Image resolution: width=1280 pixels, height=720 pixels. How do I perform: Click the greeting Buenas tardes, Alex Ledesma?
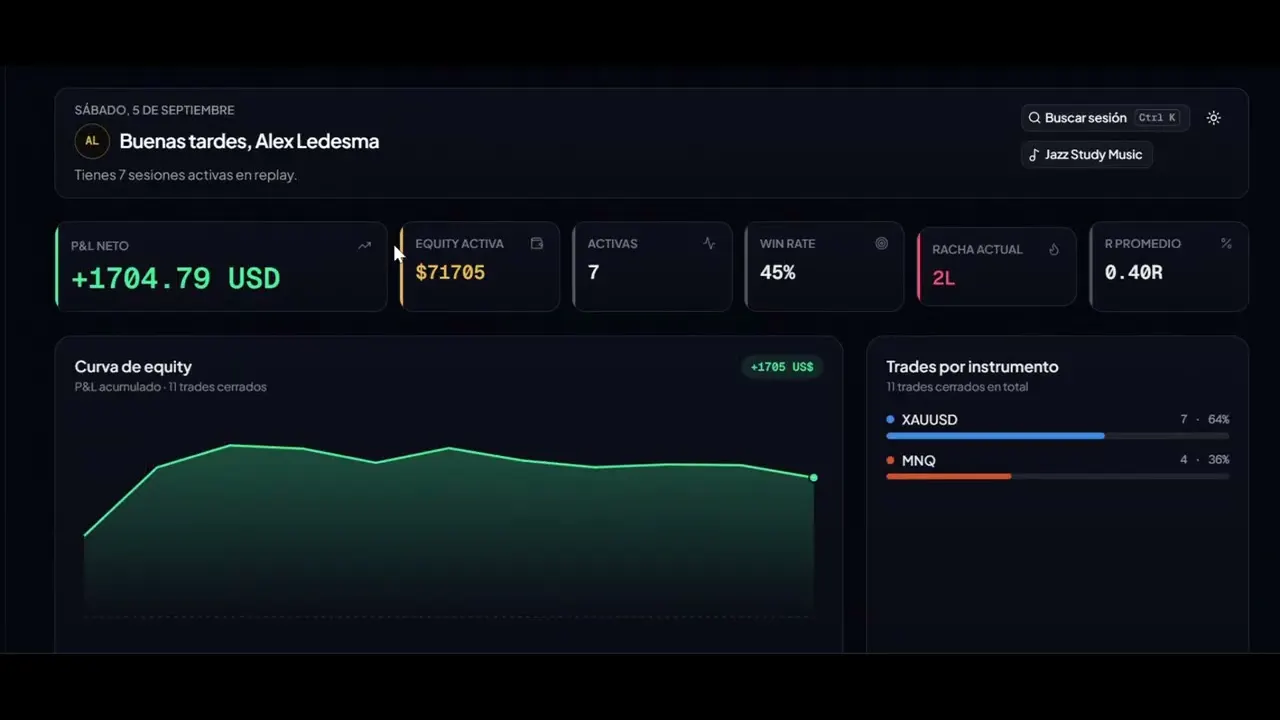coord(249,141)
